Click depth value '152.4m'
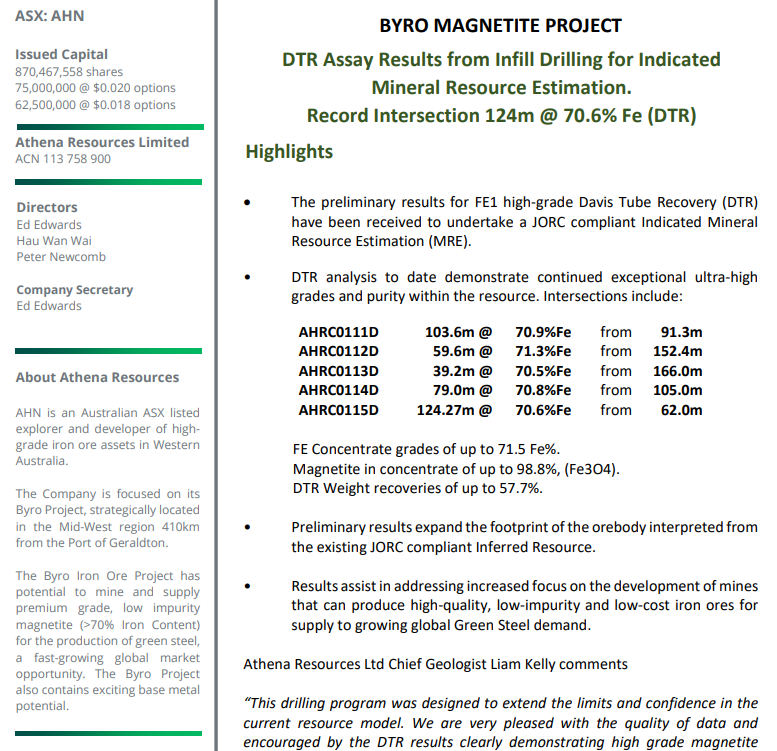777x751 pixels. 677,351
